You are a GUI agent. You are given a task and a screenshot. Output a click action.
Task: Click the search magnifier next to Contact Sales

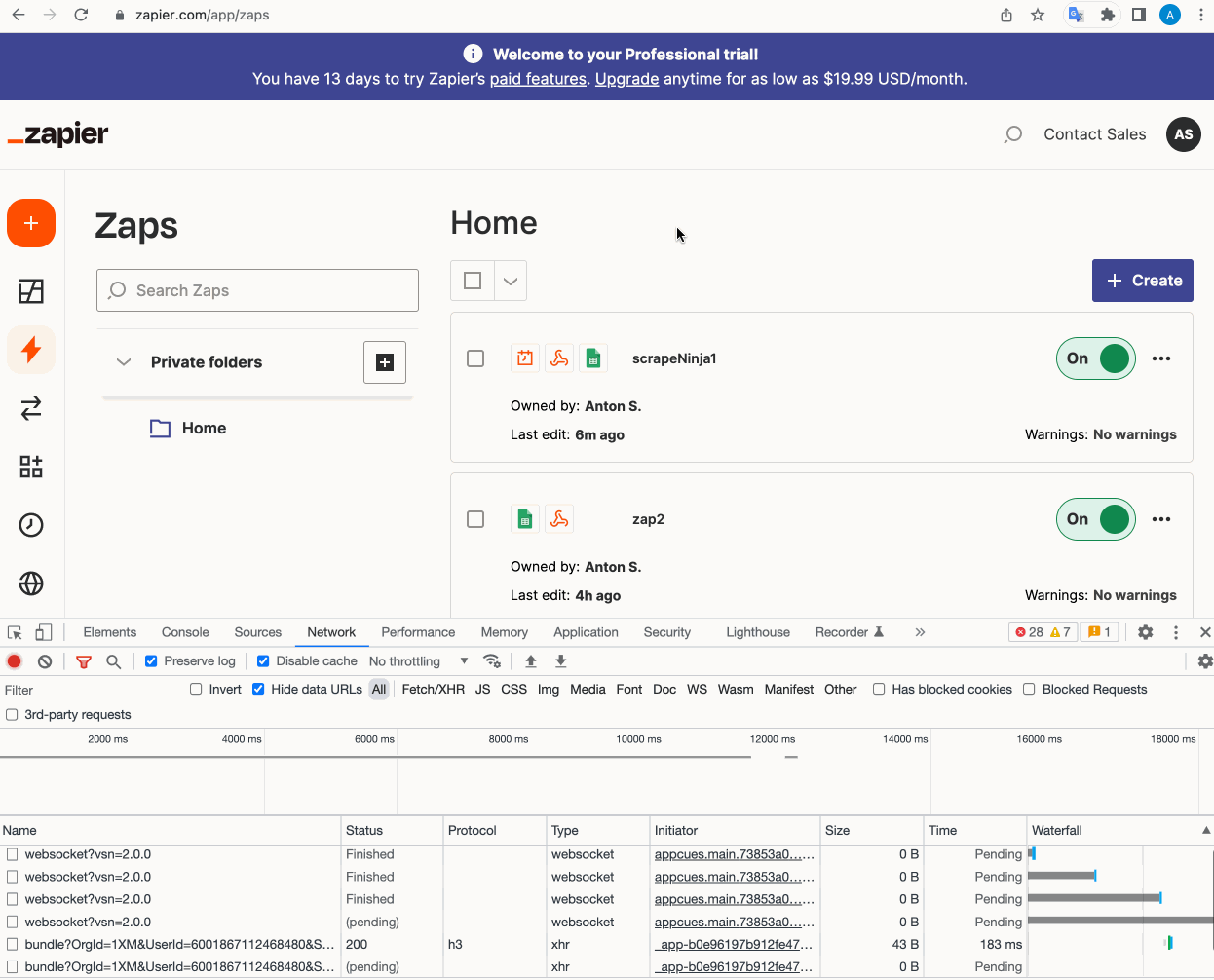click(1013, 134)
